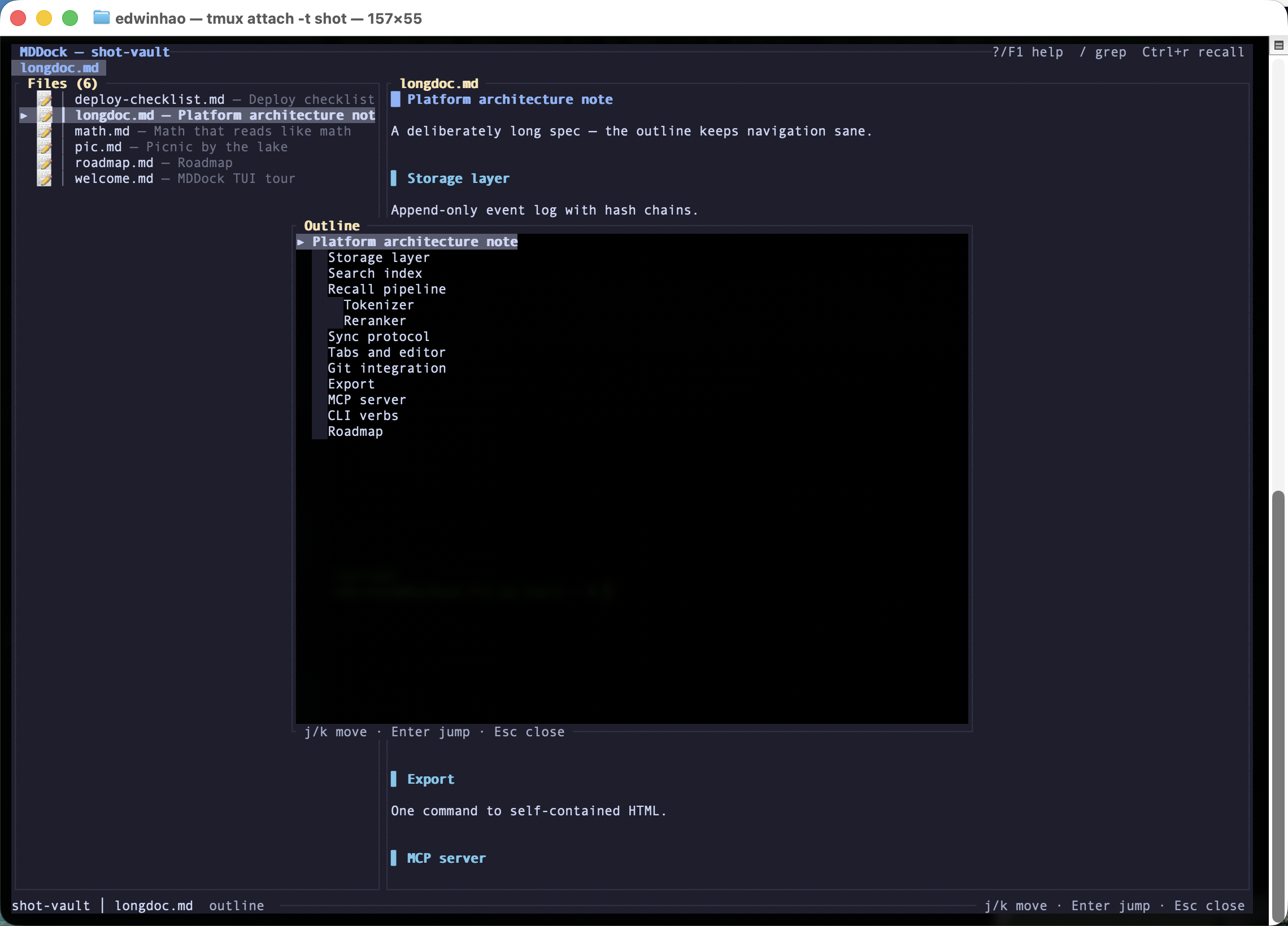Click the / grep hint in header
This screenshot has height=926, width=1288.
(x=1102, y=53)
